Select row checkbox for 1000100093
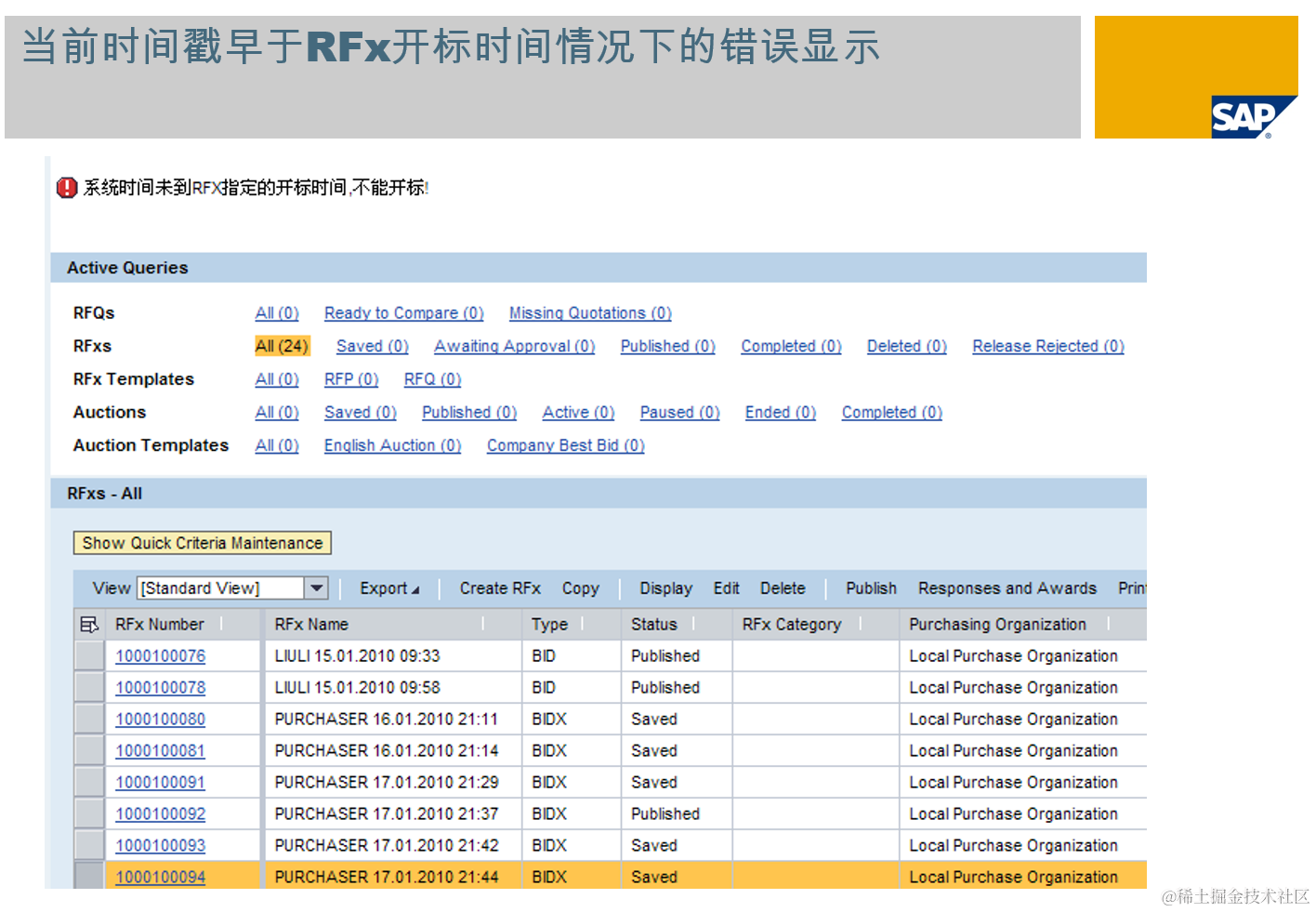This screenshot has width=1316, height=912. coord(89,846)
